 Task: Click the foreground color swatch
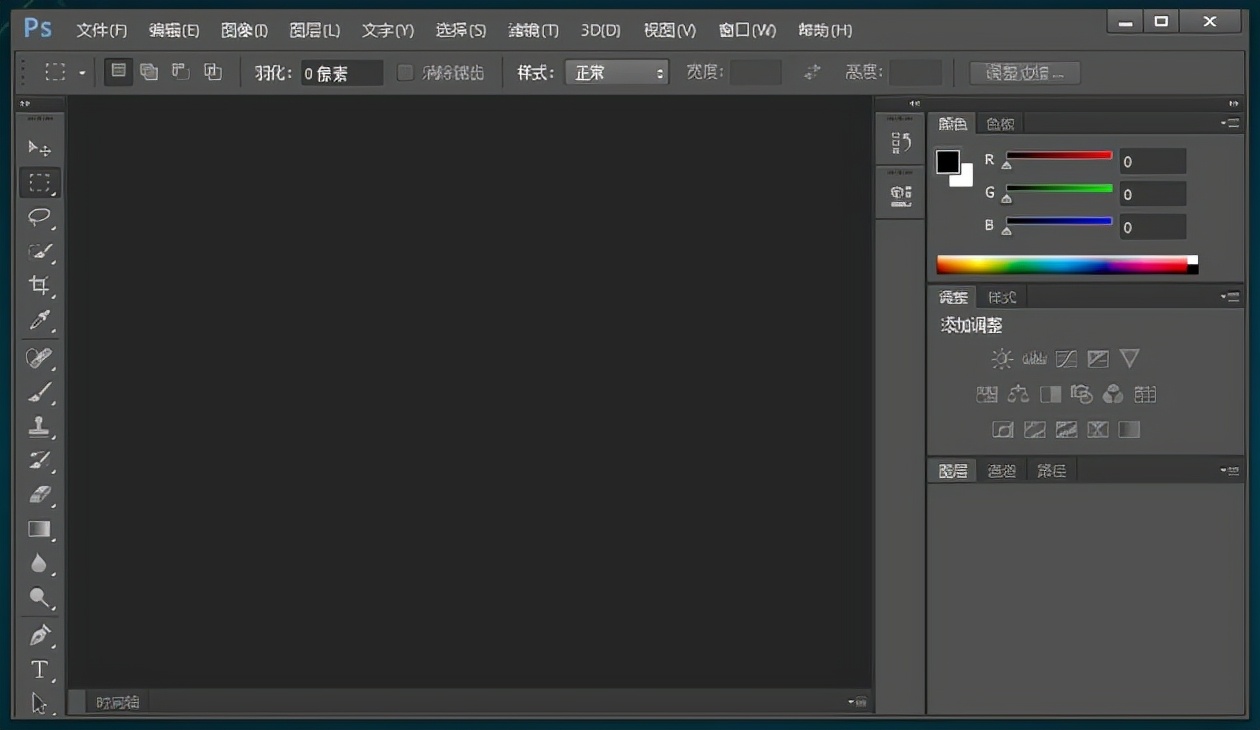click(x=947, y=162)
